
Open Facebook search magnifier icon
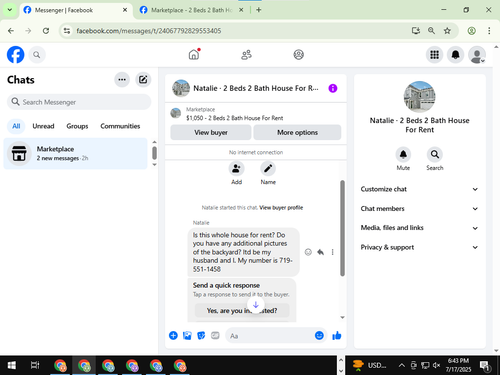[37, 55]
